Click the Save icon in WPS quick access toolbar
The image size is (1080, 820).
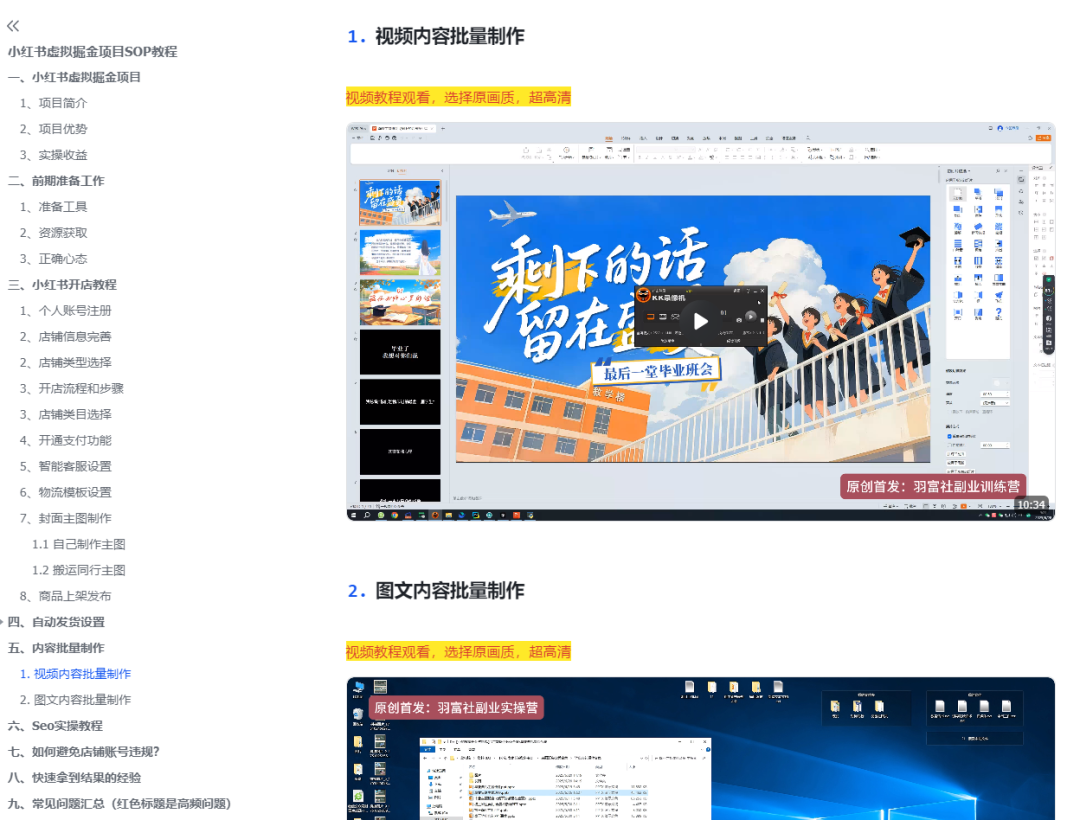click(371, 138)
